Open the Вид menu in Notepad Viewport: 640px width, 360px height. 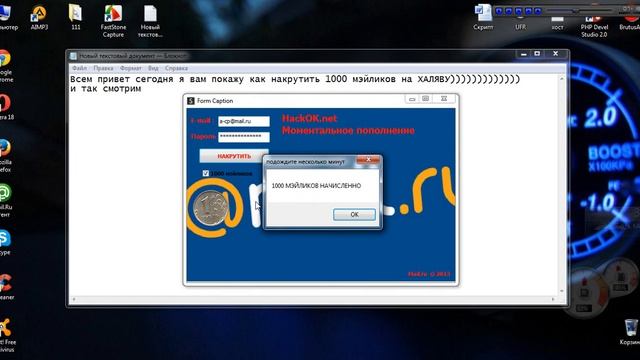153,68
